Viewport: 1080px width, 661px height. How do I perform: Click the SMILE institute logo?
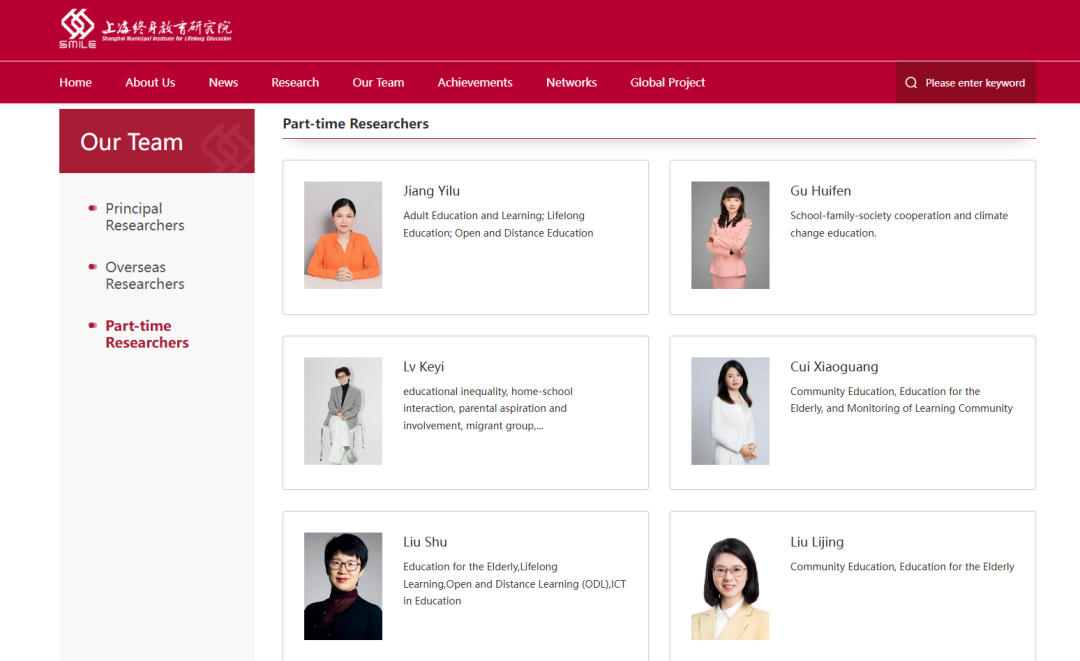click(x=145, y=29)
